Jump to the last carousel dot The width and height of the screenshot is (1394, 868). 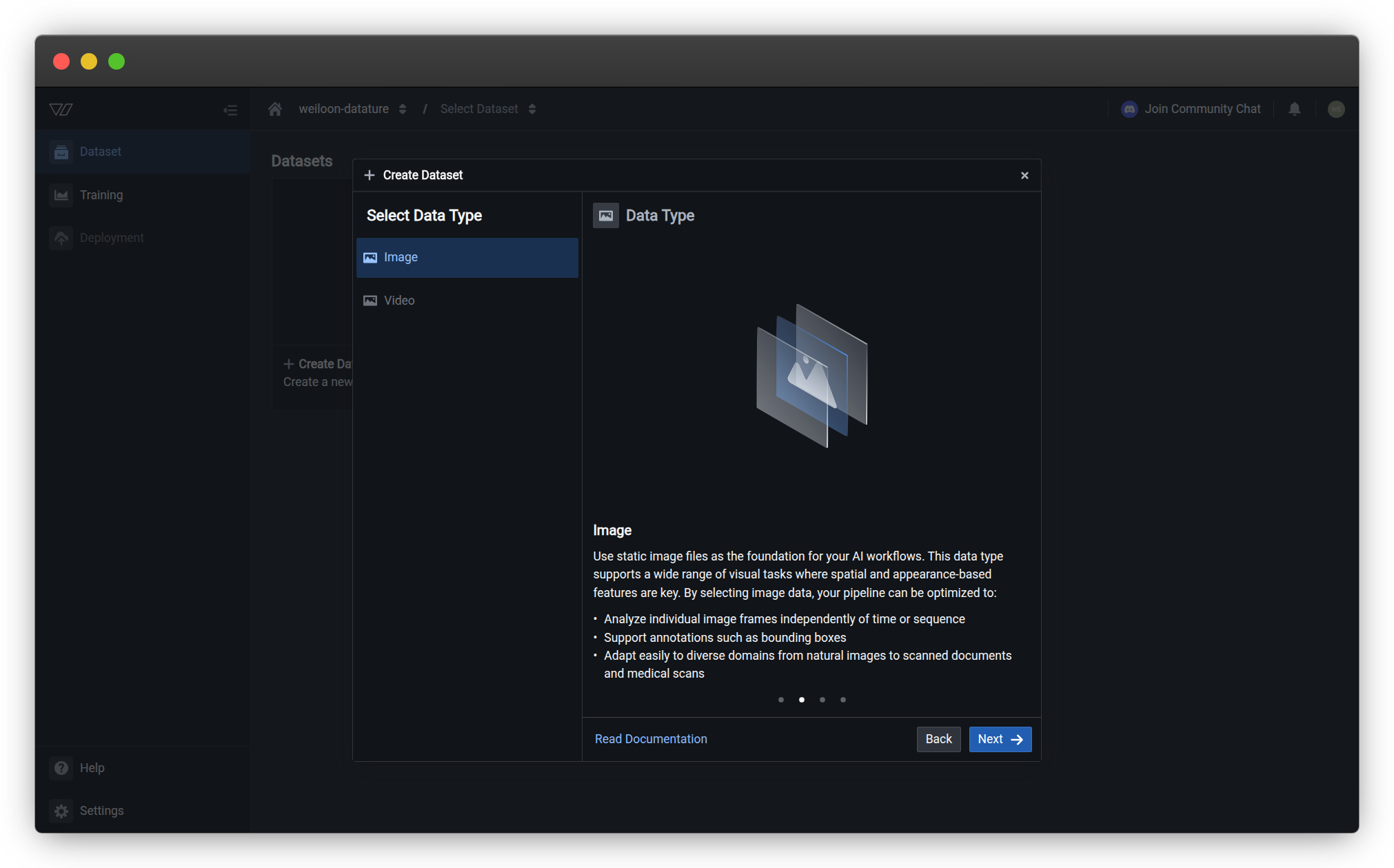click(x=842, y=700)
